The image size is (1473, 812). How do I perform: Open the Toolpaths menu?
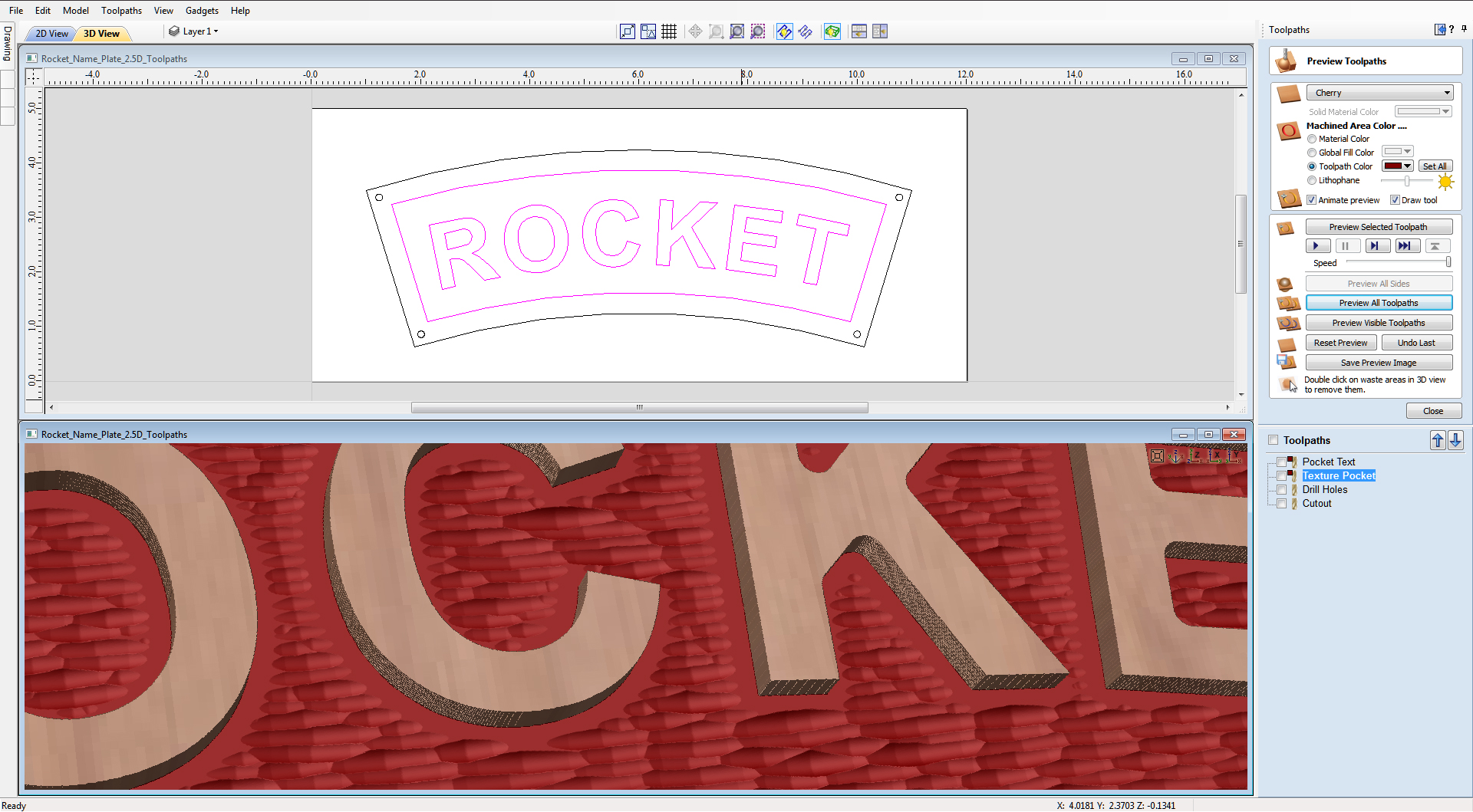point(121,11)
